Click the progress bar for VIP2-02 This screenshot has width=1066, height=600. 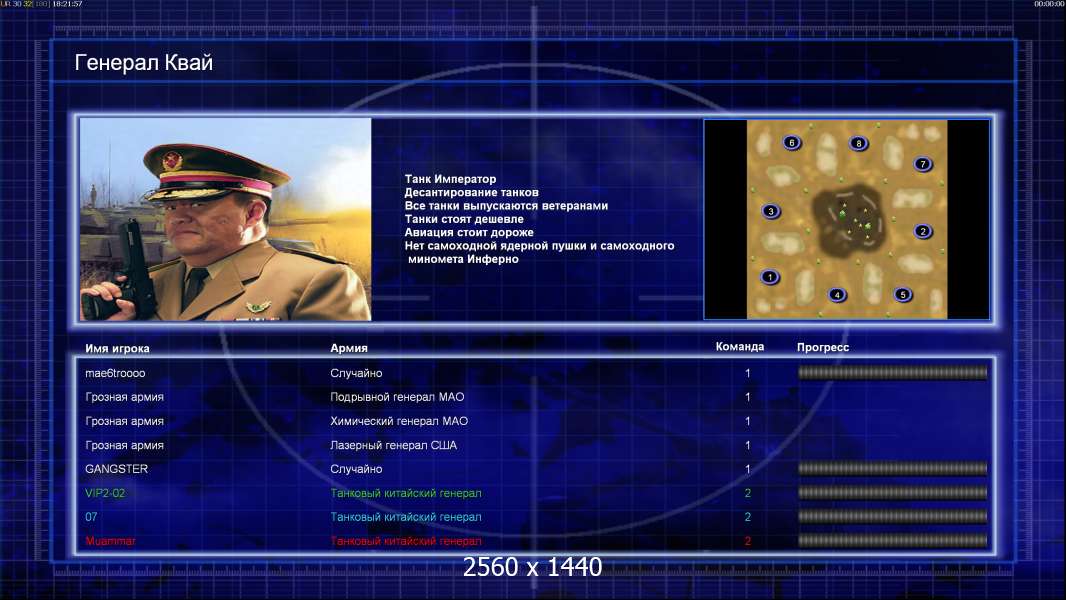893,493
